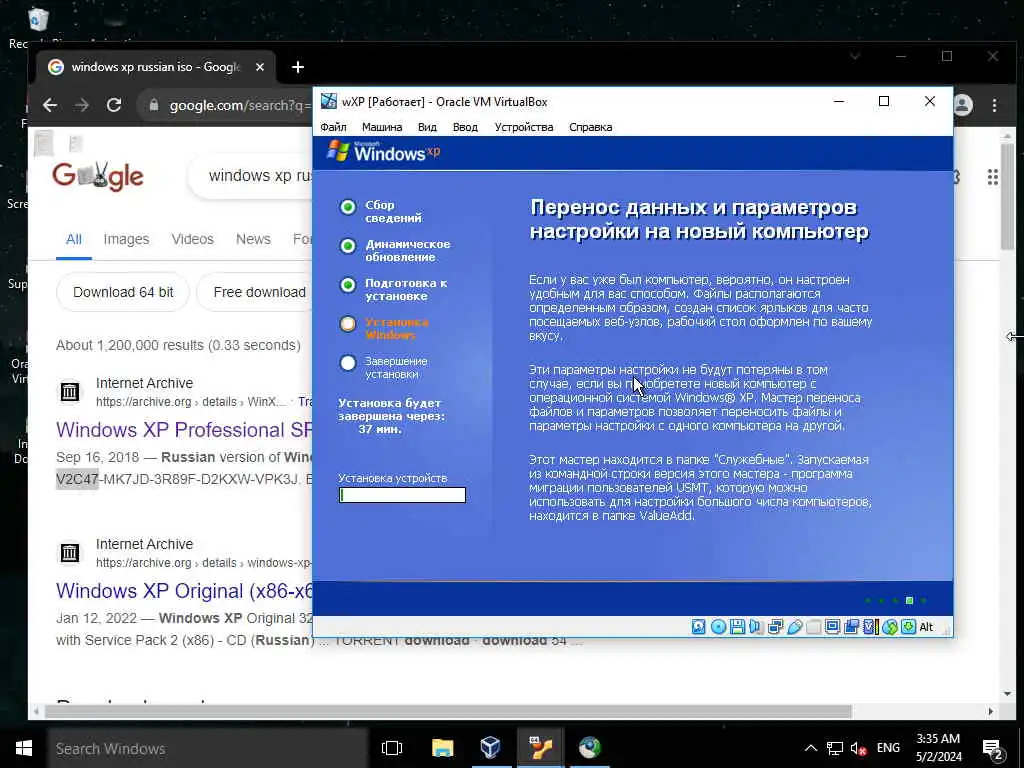
Task: Select the 'windows xp russian iso' Chrome tab
Action: 155,67
